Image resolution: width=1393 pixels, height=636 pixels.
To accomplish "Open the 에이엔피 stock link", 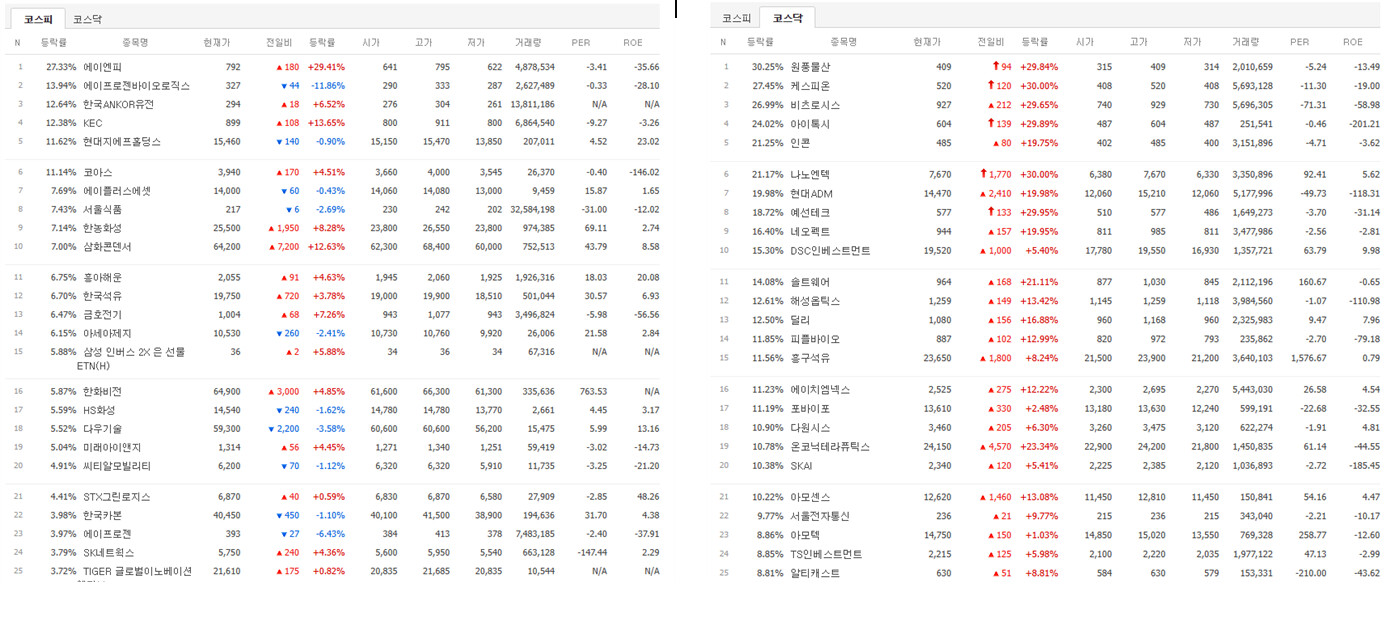I will click(x=102, y=67).
